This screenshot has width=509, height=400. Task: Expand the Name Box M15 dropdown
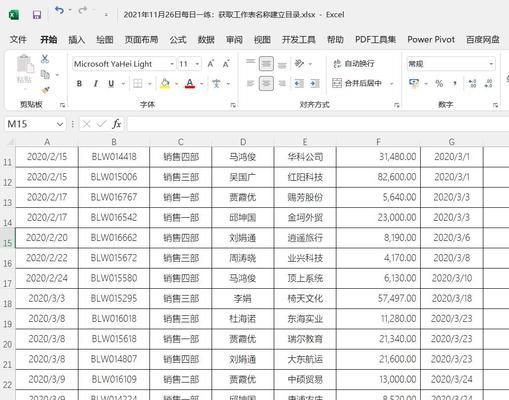point(60,124)
